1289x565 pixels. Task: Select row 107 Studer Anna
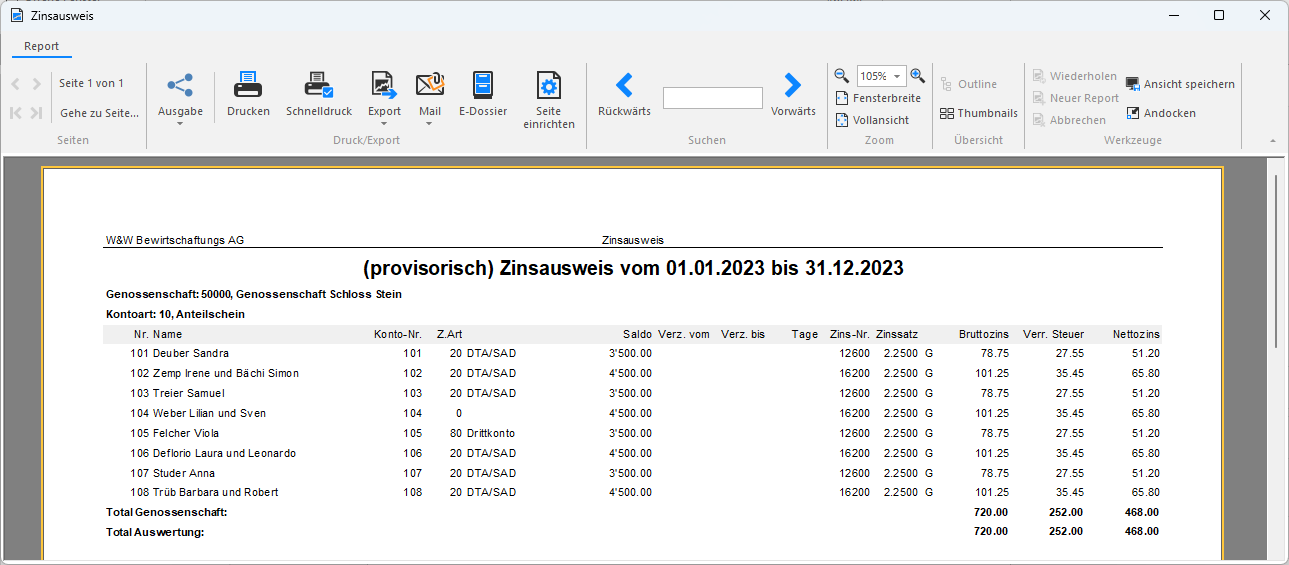click(x=633, y=473)
